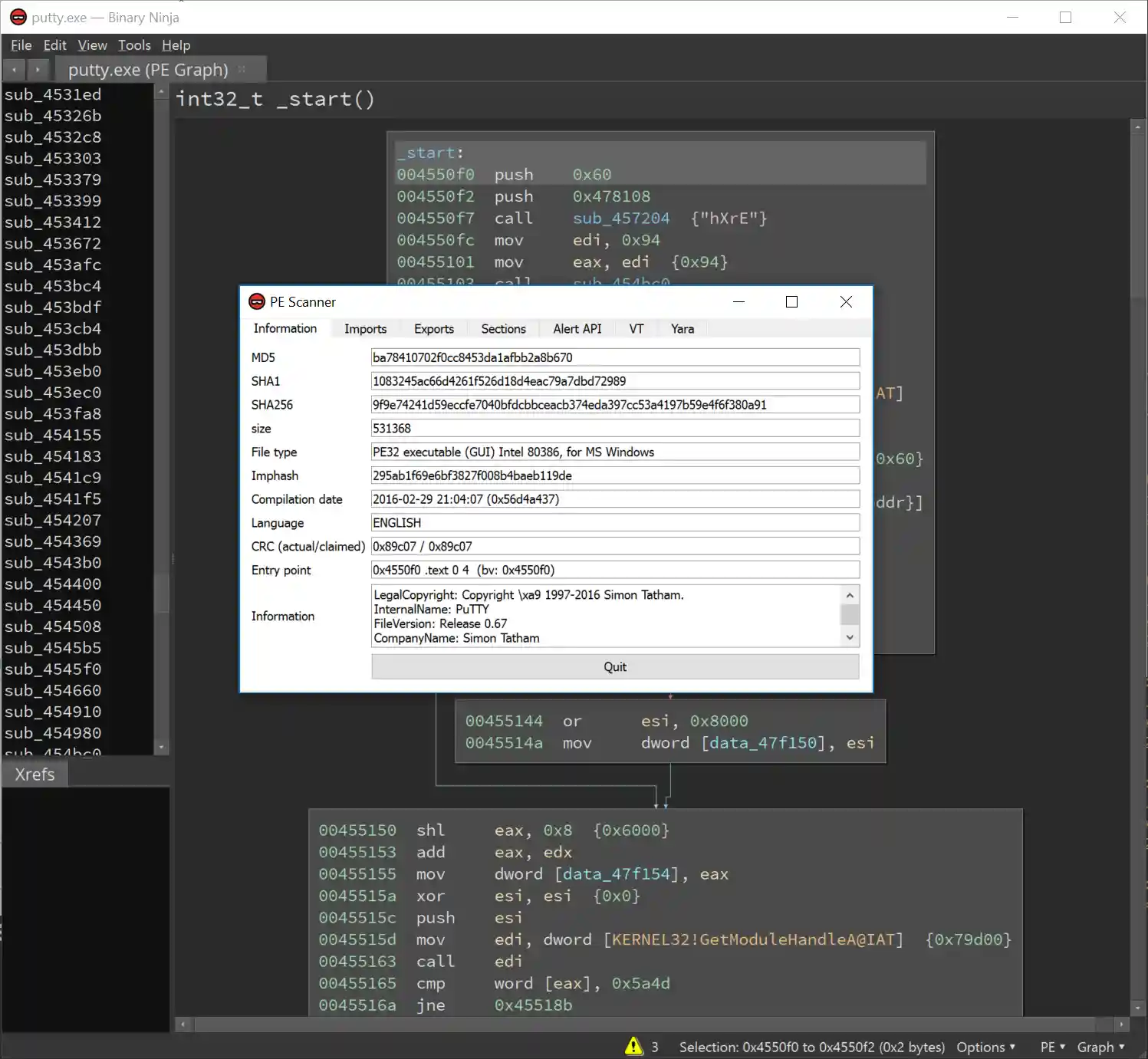Viewport: 1148px width, 1059px height.
Task: Click the horizontal scrollbar of graph view
Action: 644,1024
